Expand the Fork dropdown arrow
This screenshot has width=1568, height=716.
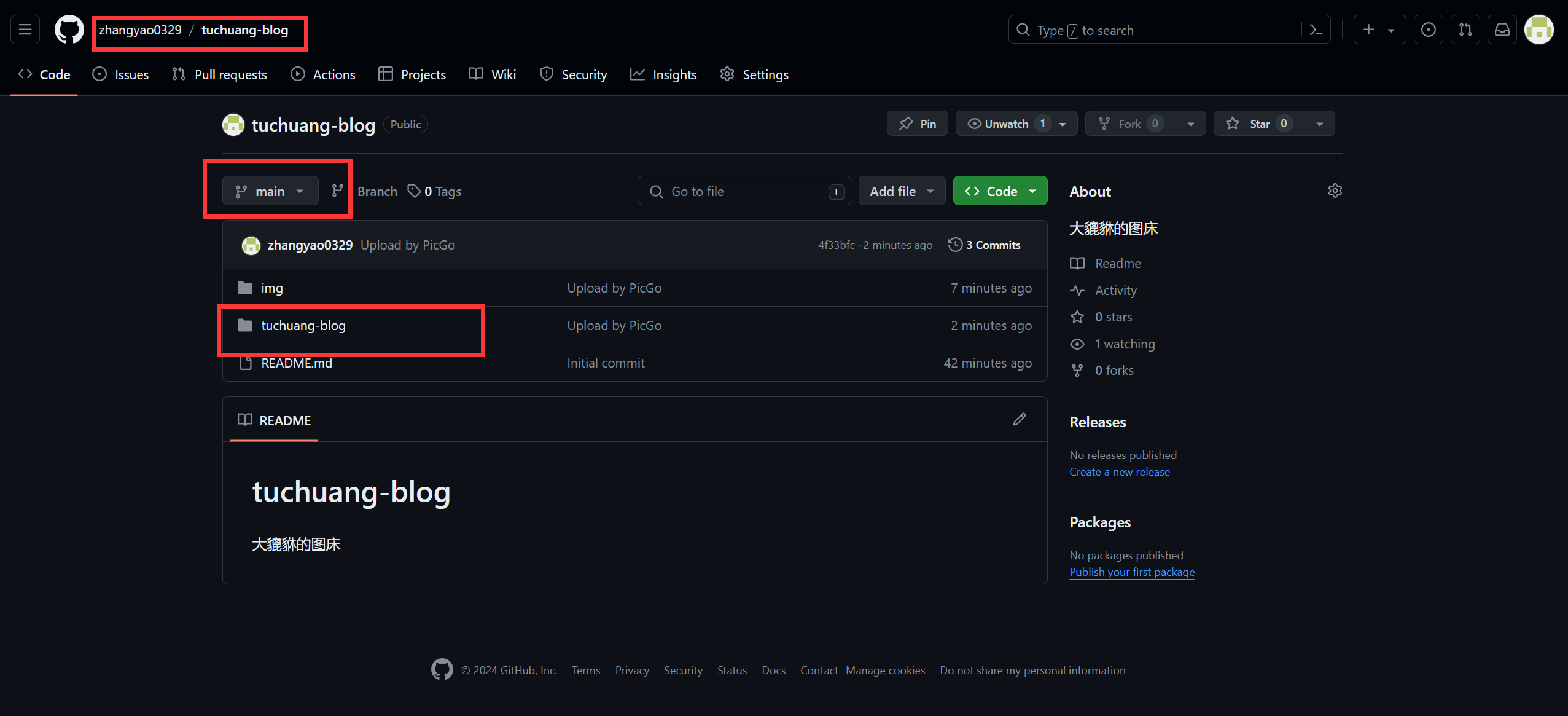pyautogui.click(x=1190, y=124)
